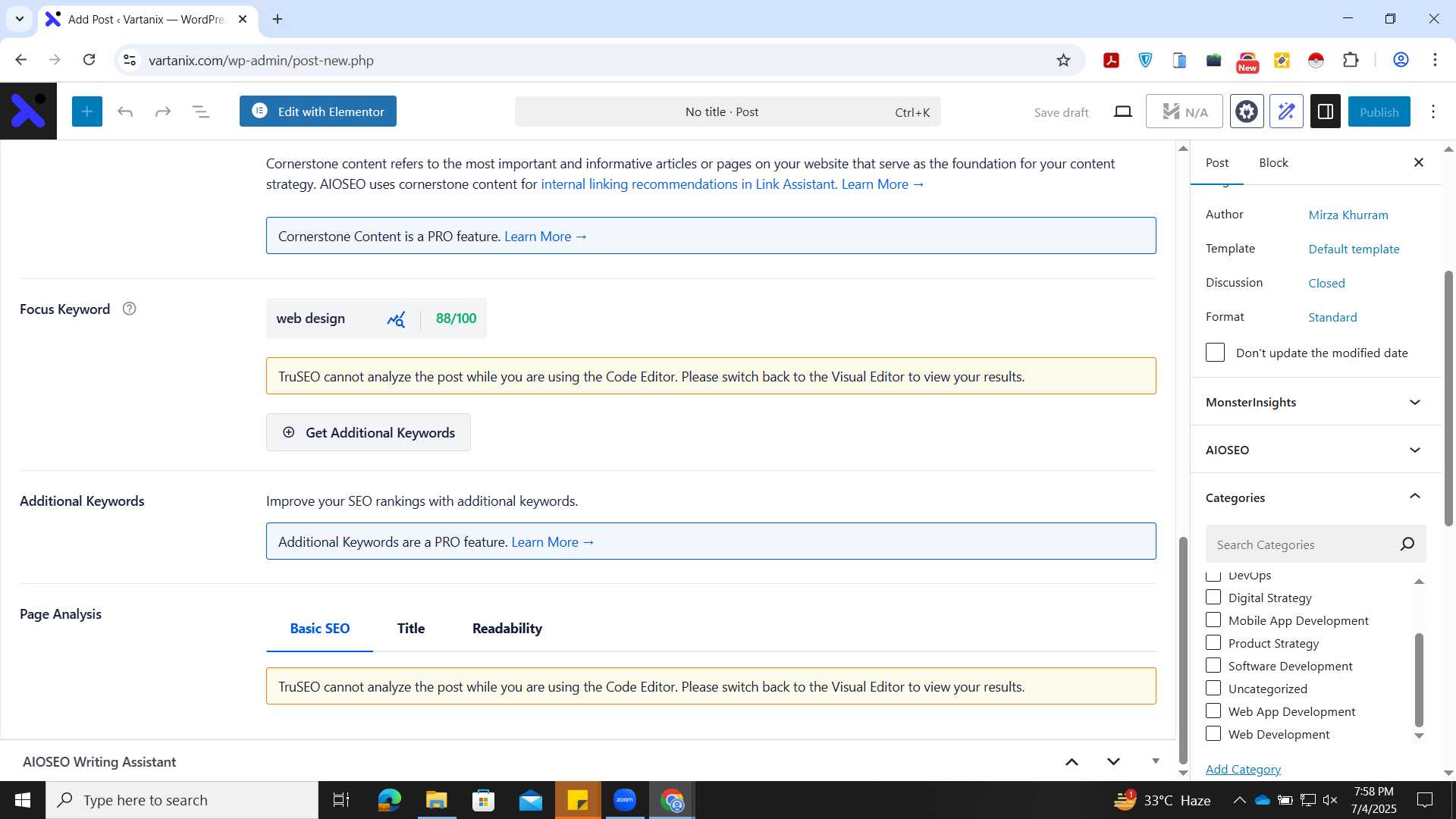
Task: Click the N/A SEO score button
Action: pyautogui.click(x=1184, y=111)
